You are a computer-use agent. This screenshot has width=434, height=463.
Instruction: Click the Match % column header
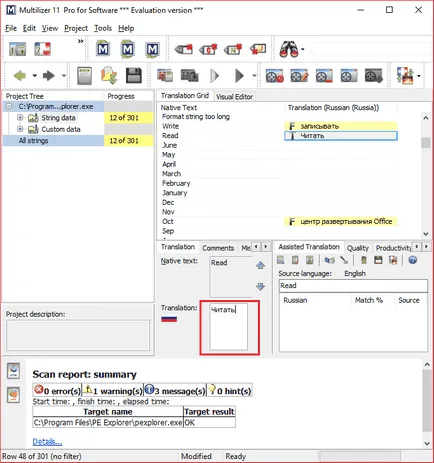369,300
